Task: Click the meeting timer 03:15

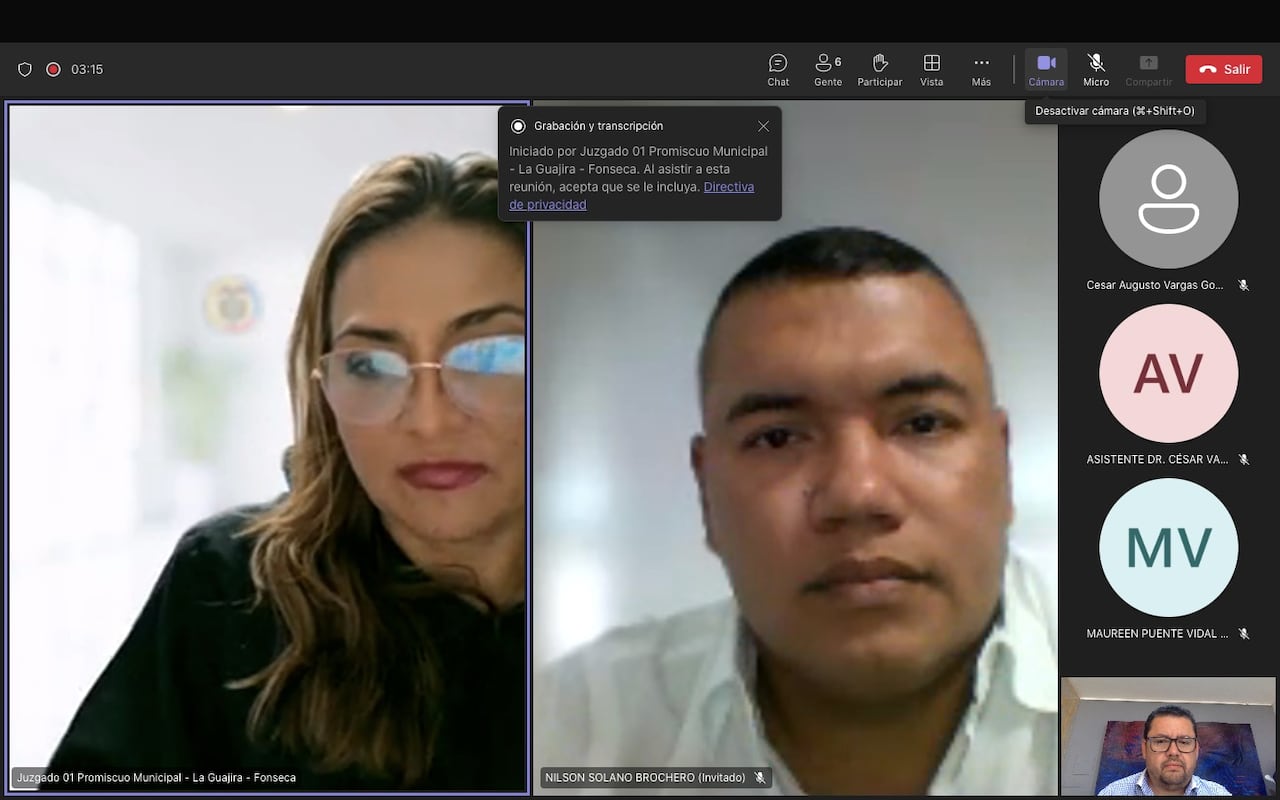Action: (87, 69)
